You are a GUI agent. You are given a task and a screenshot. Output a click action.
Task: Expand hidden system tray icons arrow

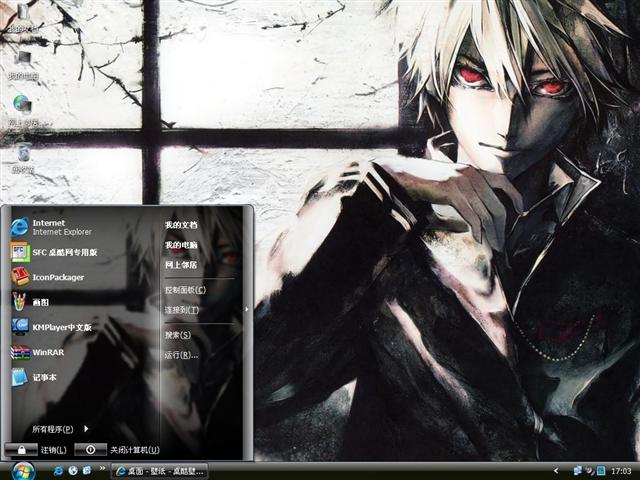(556, 471)
